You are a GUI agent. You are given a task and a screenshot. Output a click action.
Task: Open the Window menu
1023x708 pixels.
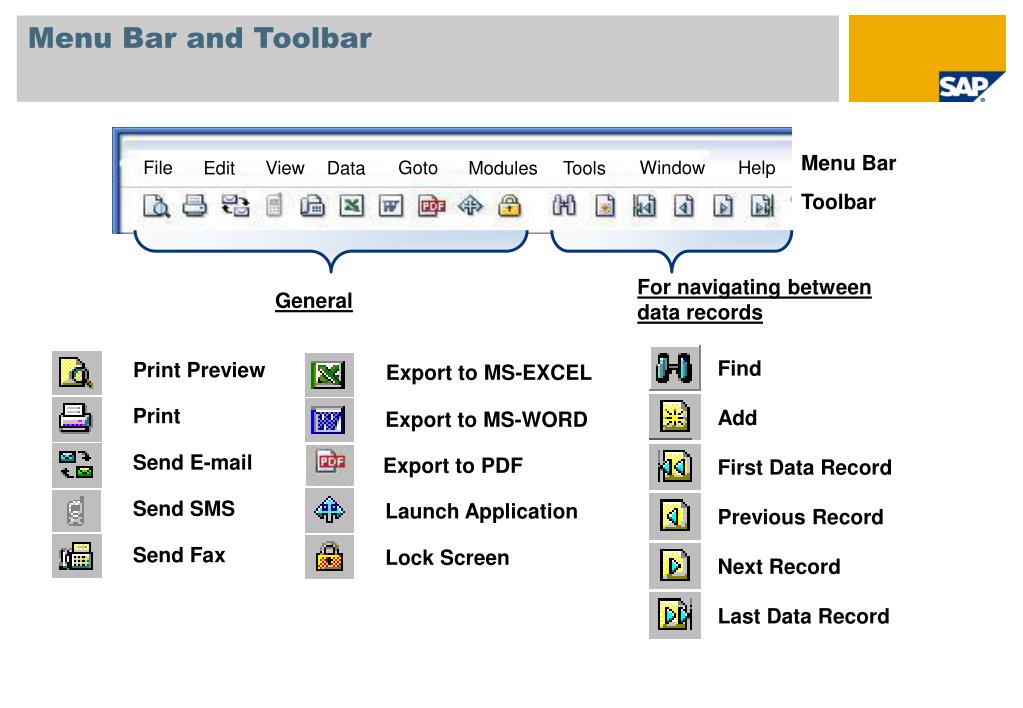click(672, 168)
